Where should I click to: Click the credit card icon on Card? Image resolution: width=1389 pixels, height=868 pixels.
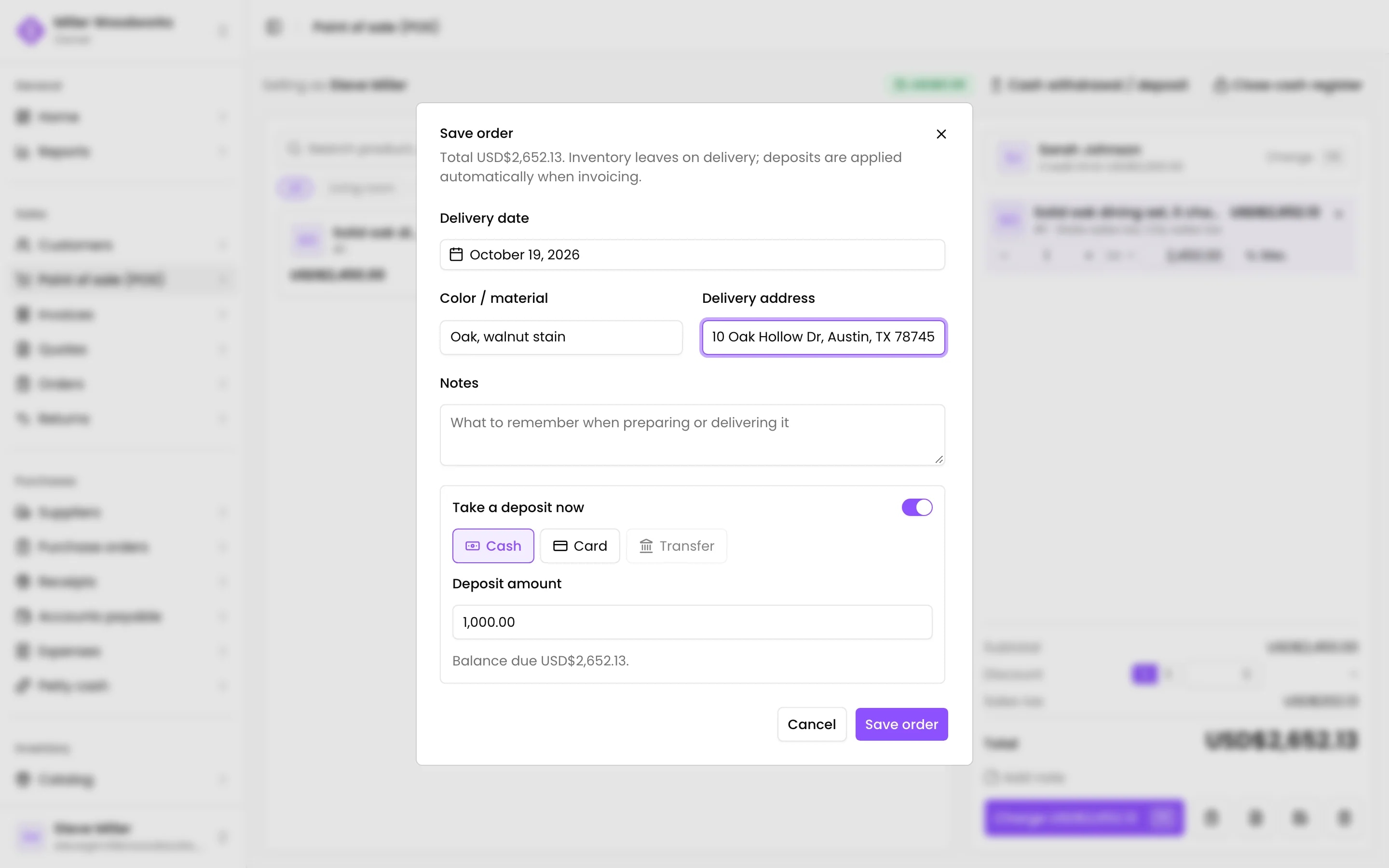560,546
